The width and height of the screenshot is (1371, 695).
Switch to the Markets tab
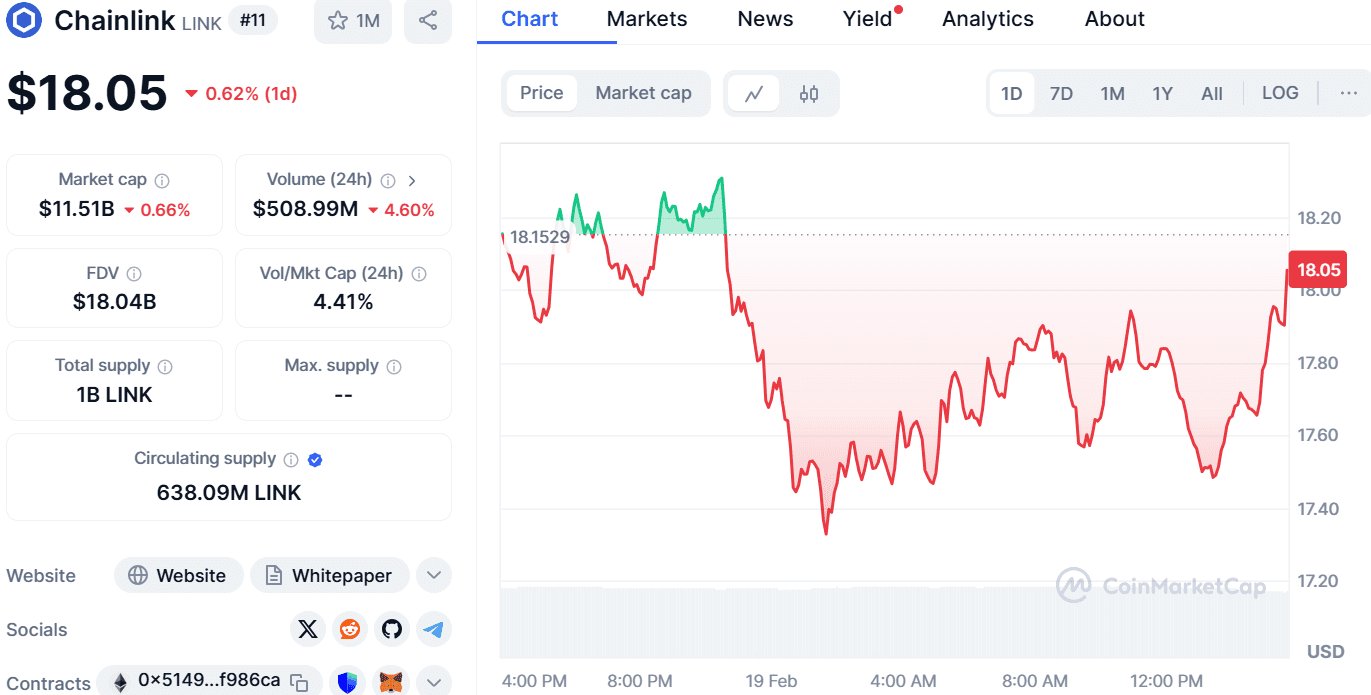click(646, 18)
